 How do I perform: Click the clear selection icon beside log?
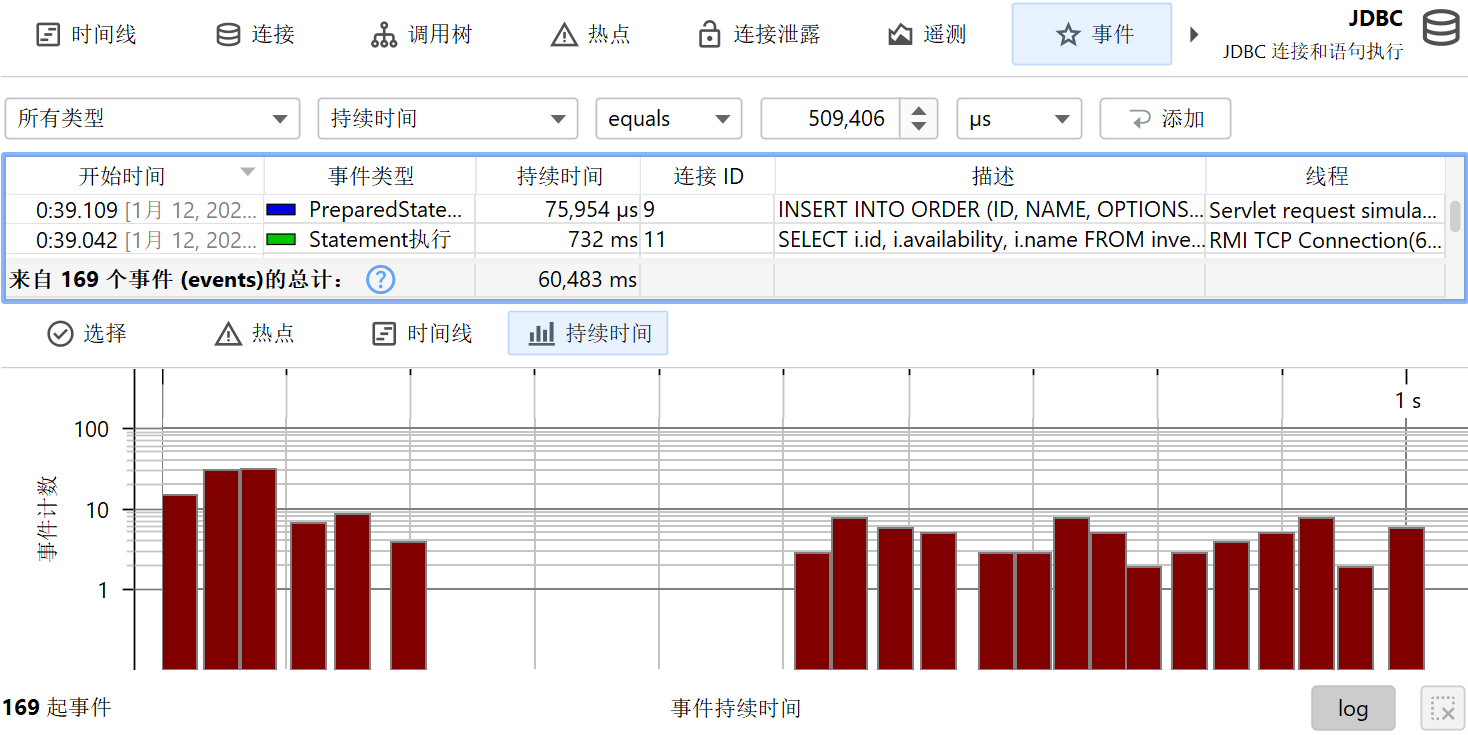[1442, 709]
